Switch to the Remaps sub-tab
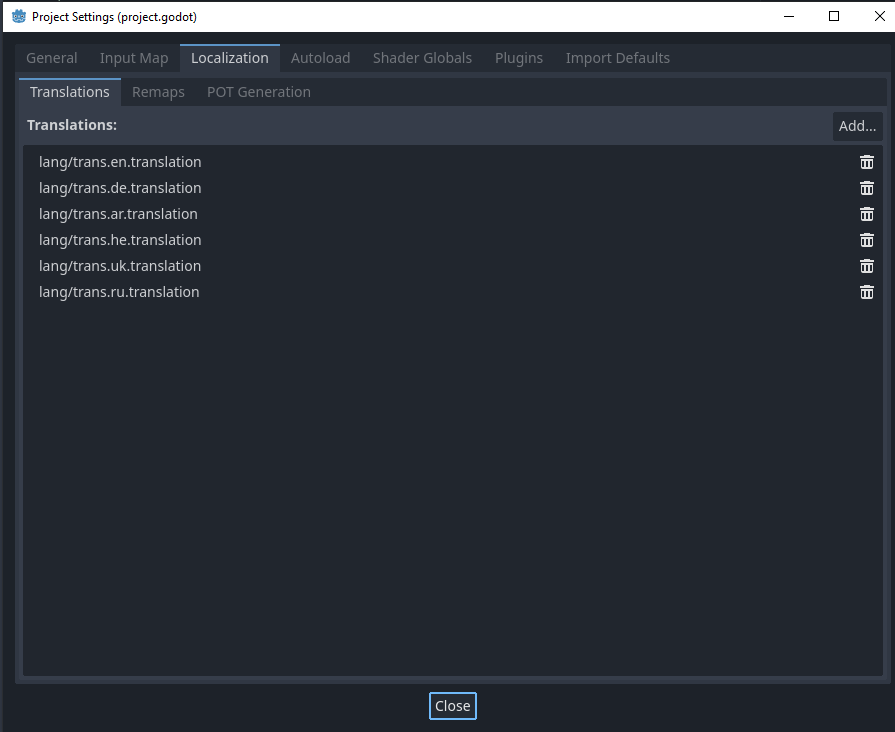This screenshot has width=895, height=732. coord(158,92)
